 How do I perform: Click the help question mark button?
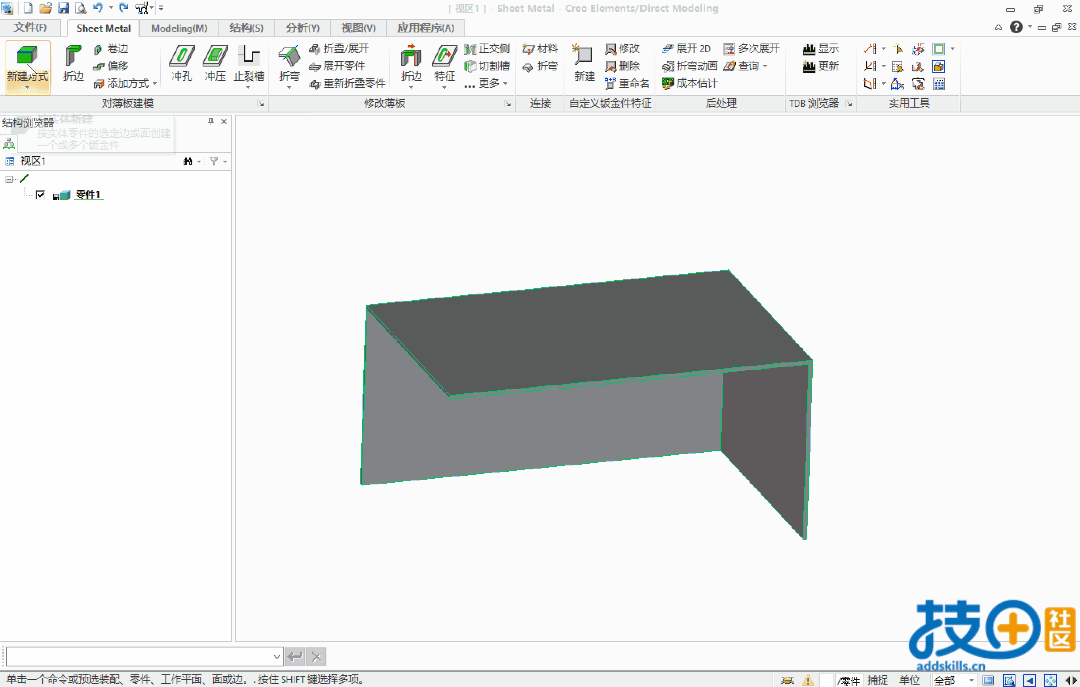coord(1016,27)
